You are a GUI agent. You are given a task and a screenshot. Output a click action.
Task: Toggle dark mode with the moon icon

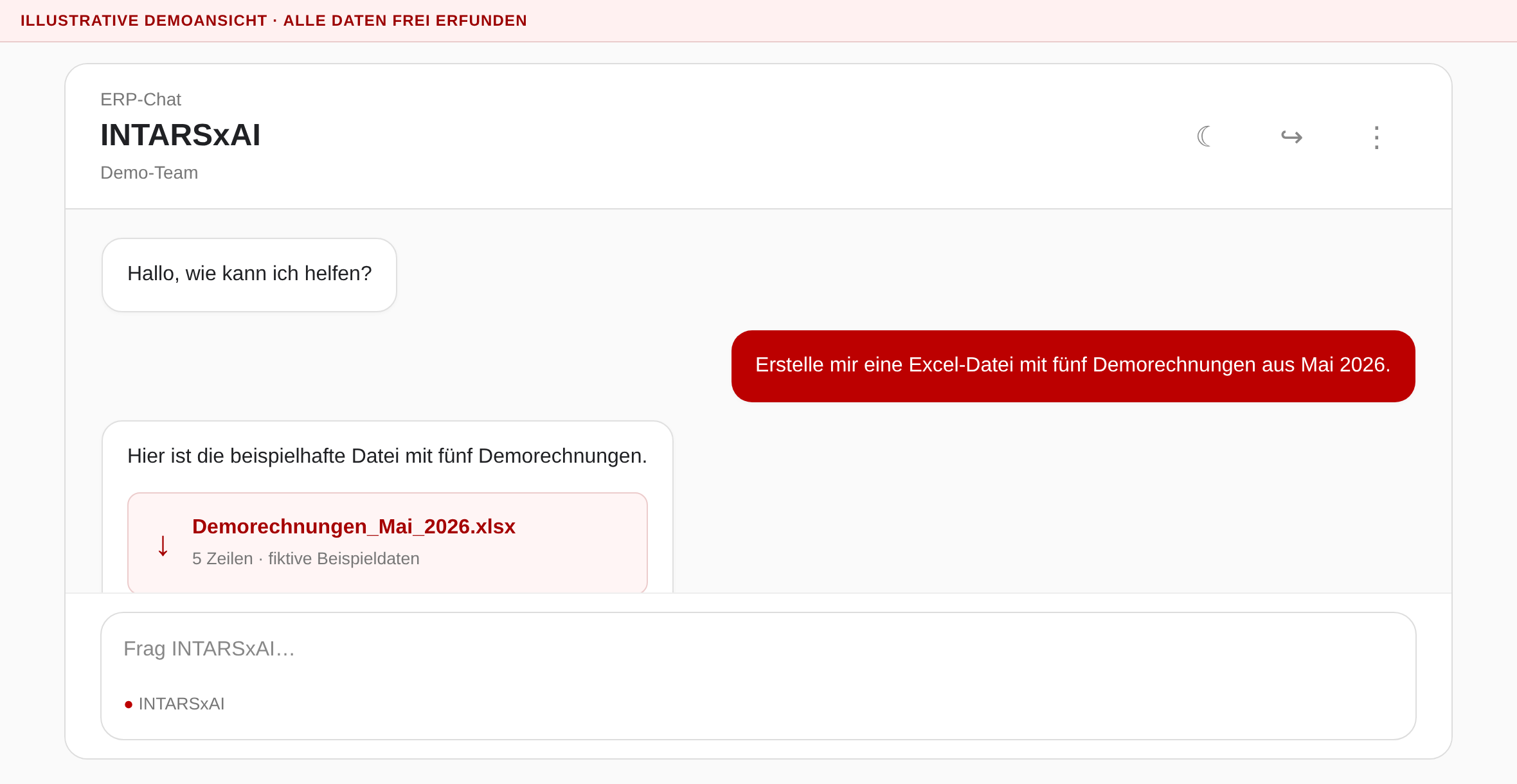tap(1205, 136)
